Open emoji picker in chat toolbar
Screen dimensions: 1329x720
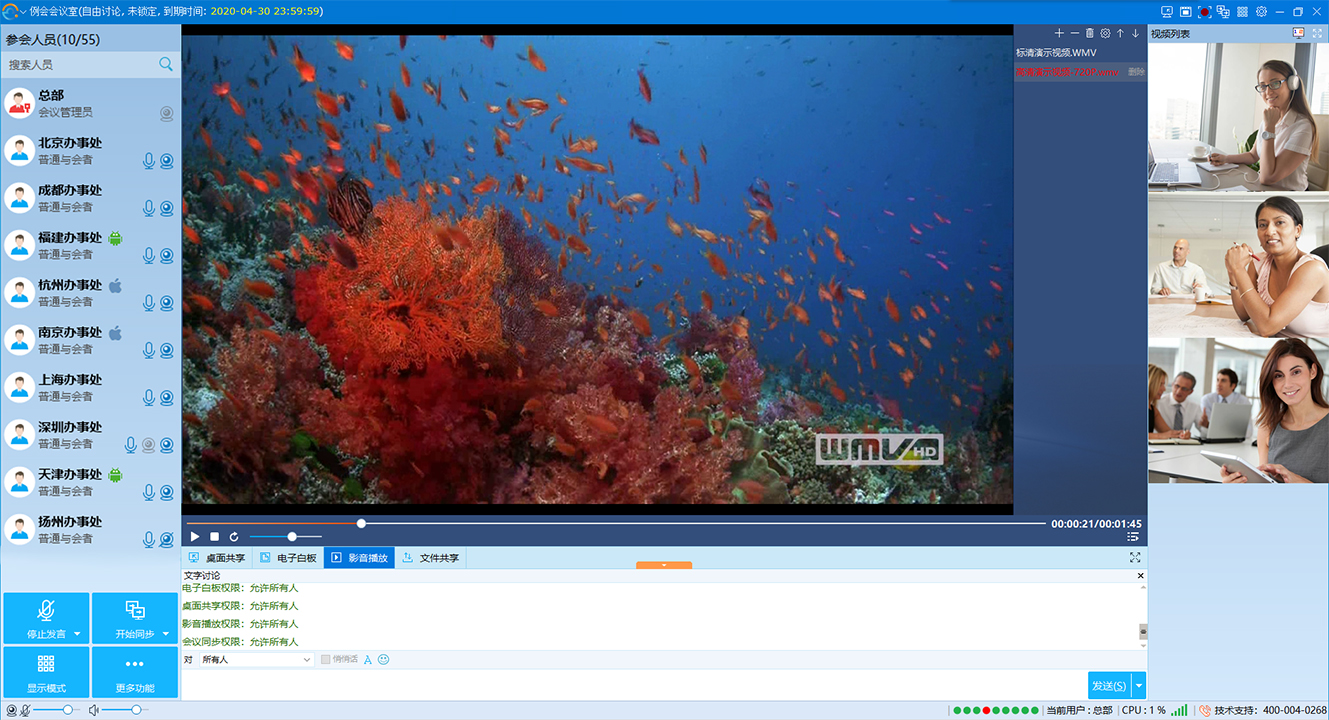click(383, 660)
